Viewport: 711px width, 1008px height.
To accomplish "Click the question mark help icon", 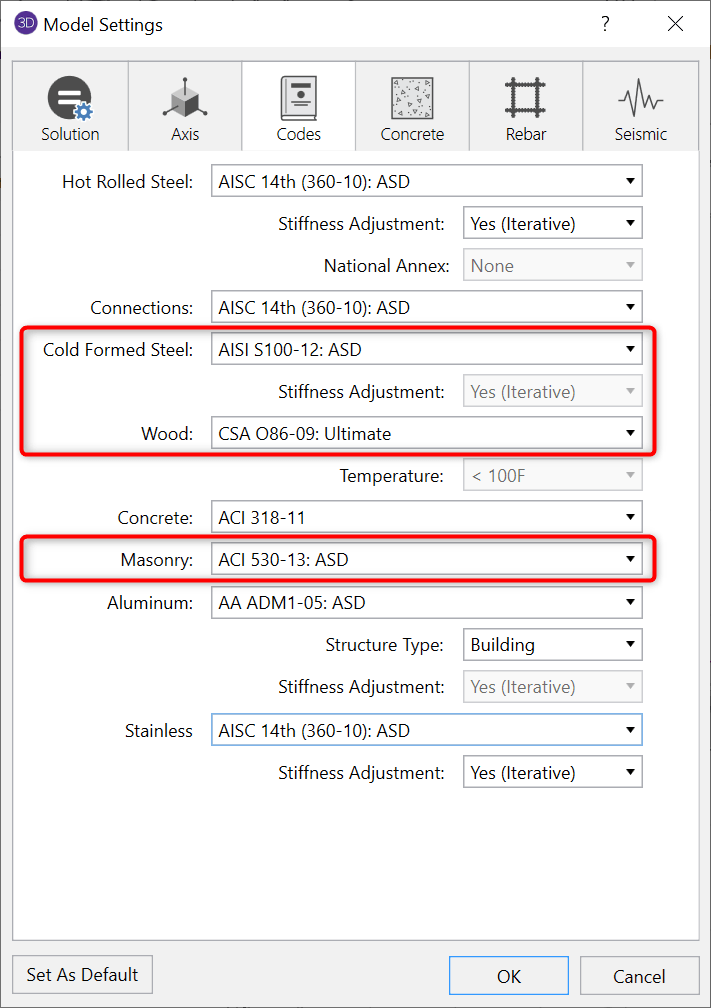I will pyautogui.click(x=605, y=24).
